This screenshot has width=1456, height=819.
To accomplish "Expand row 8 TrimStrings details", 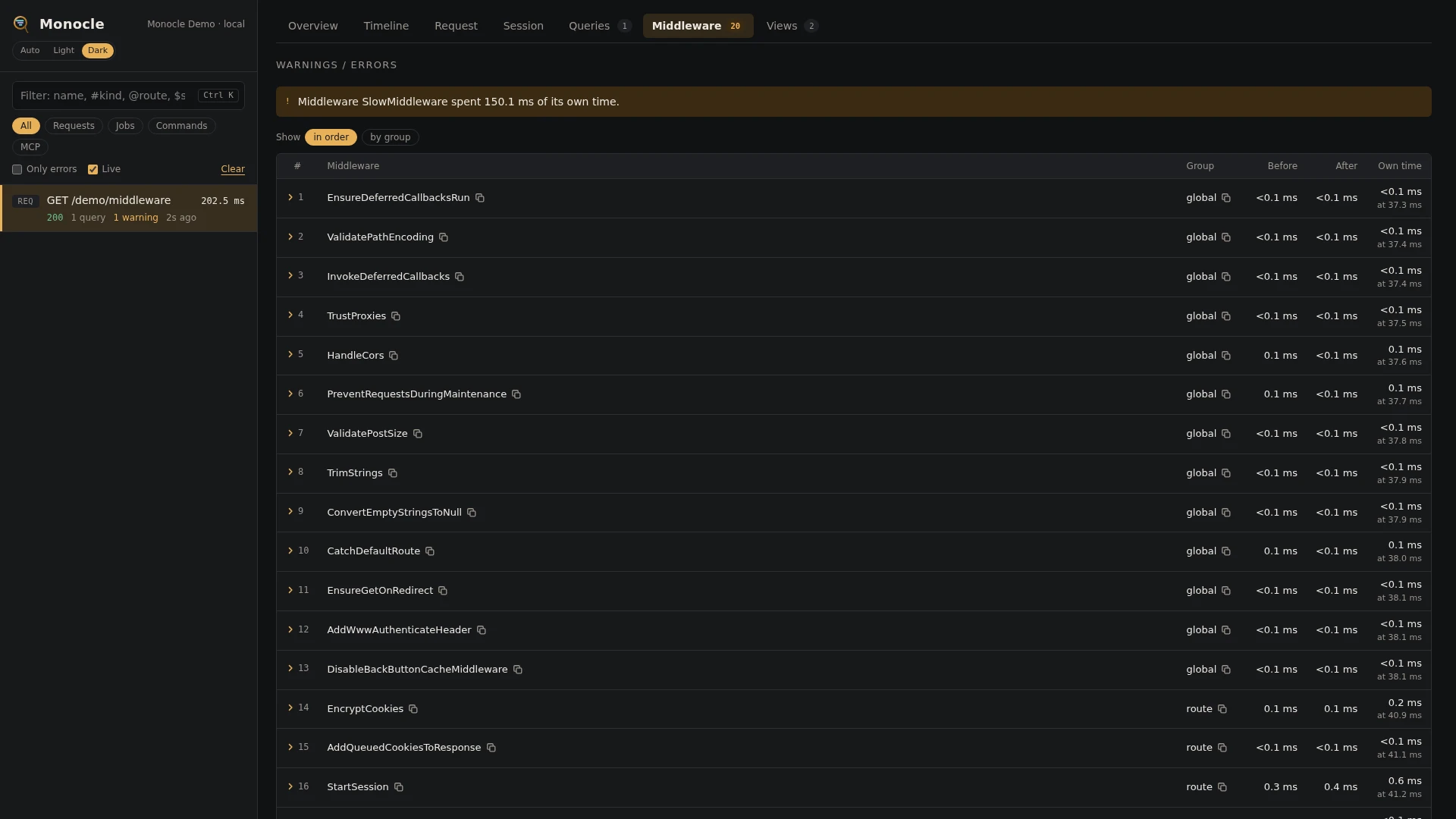I will click(290, 472).
